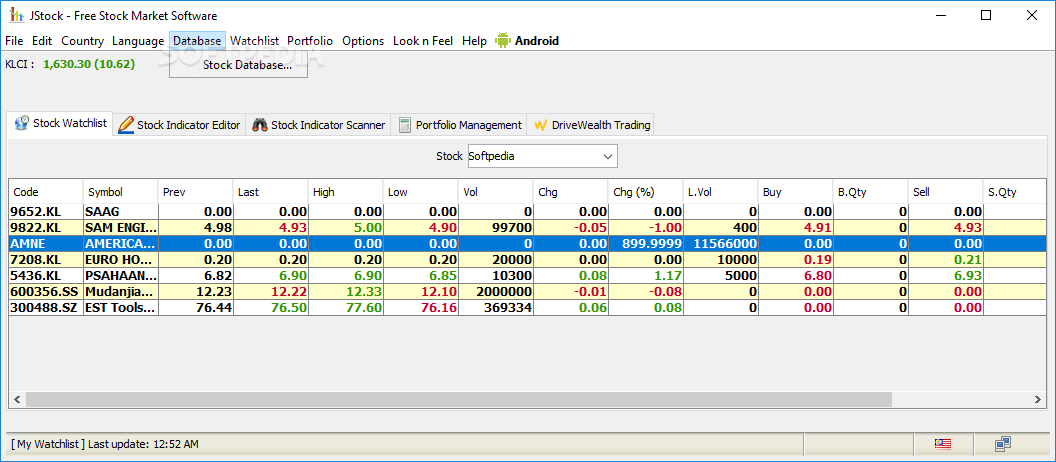This screenshot has width=1056, height=462.
Task: Click the 2000000 volume cell
Action: click(x=496, y=292)
